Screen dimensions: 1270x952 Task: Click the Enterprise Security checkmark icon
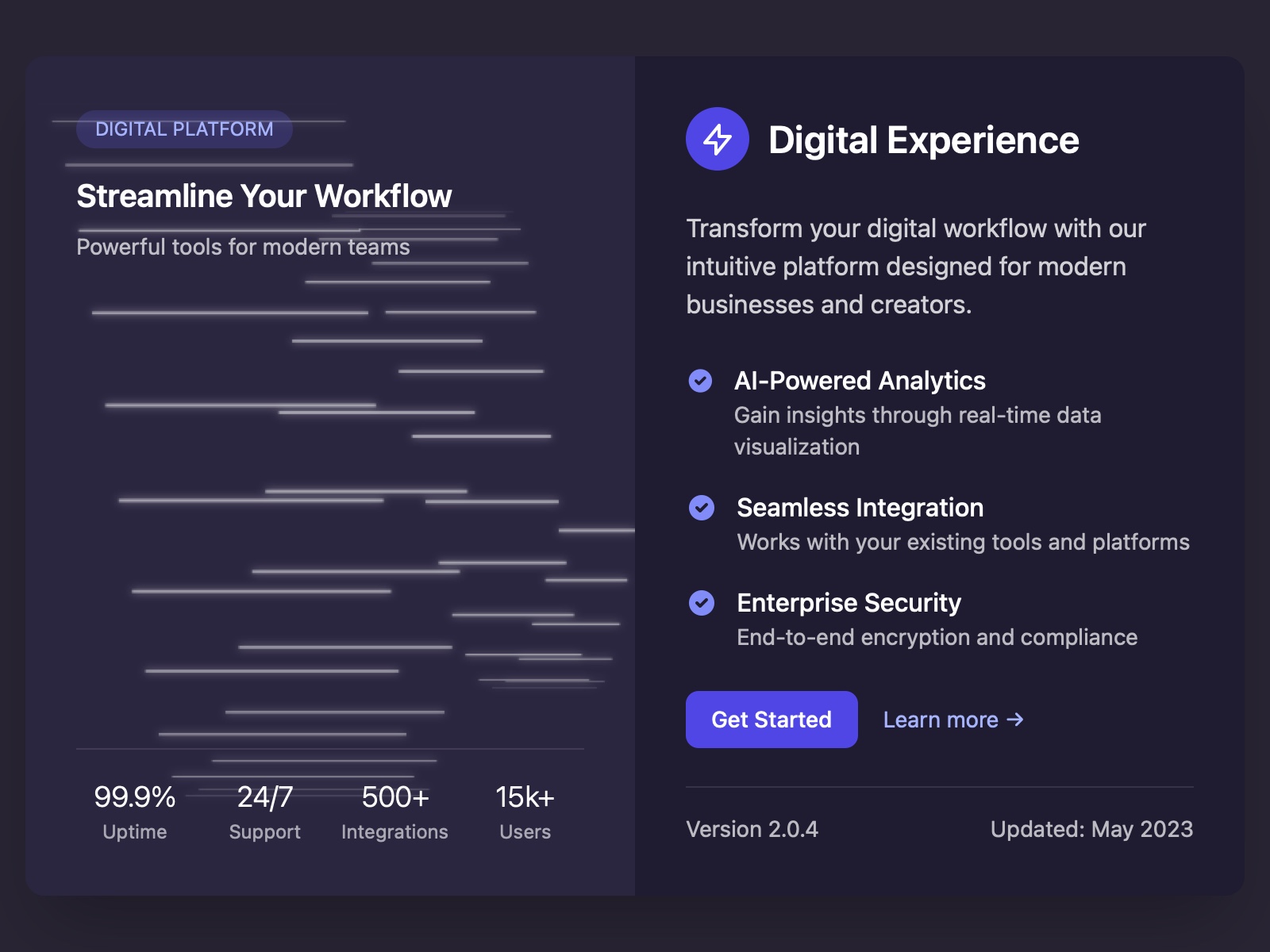(702, 605)
